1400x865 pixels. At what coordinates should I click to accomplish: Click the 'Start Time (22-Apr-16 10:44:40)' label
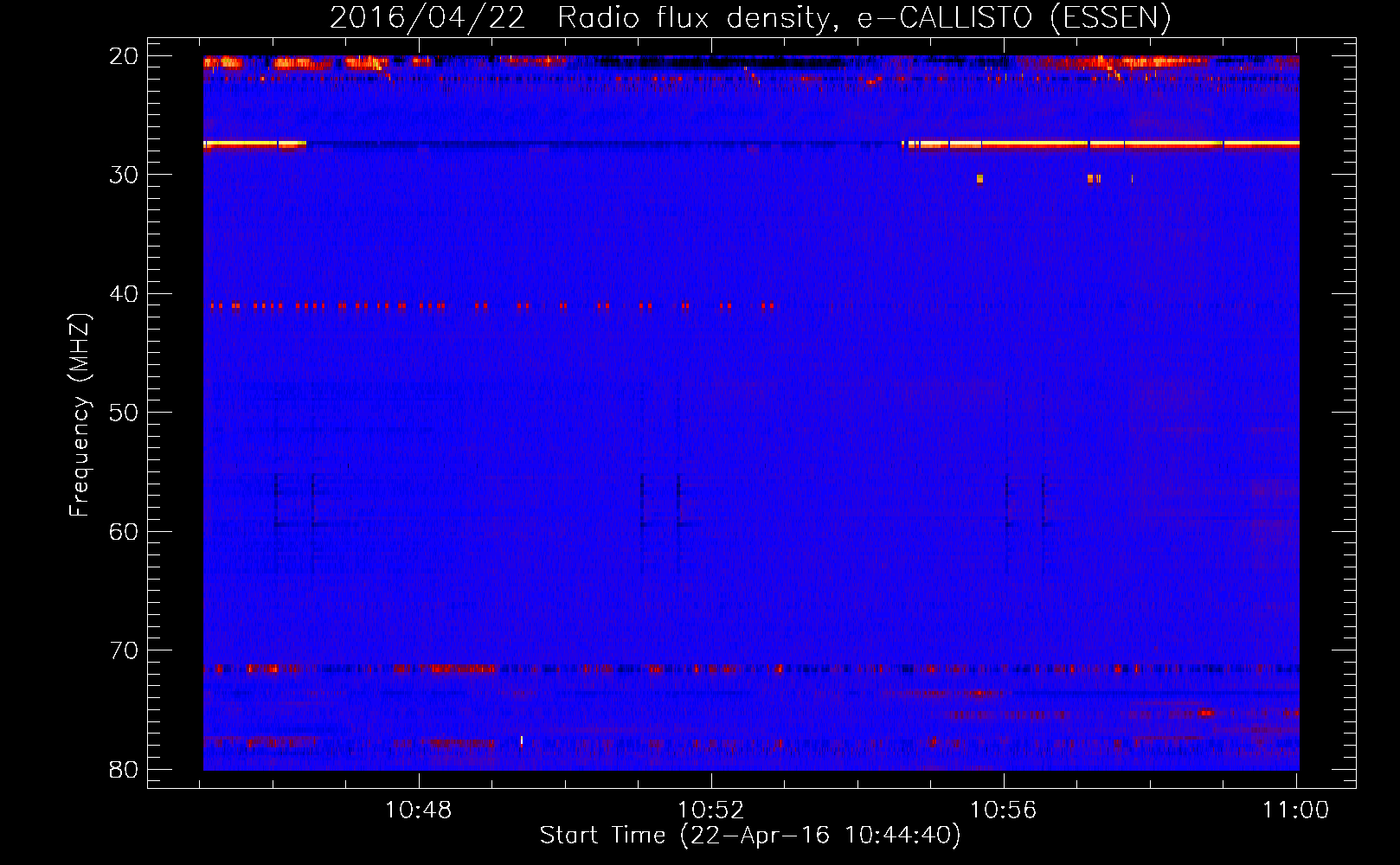(750, 836)
